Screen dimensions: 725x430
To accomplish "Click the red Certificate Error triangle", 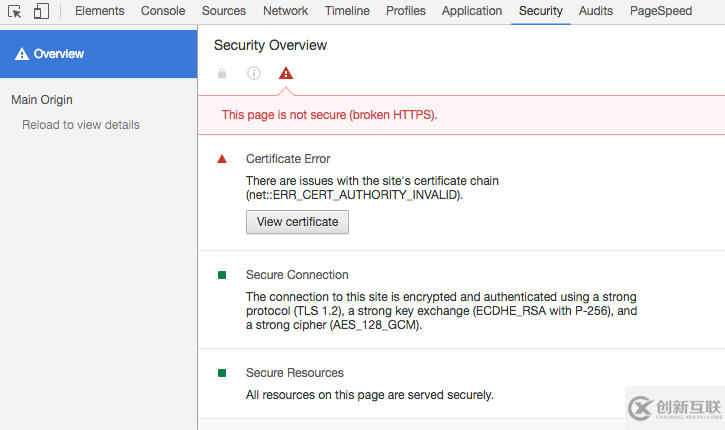I will pos(222,159).
